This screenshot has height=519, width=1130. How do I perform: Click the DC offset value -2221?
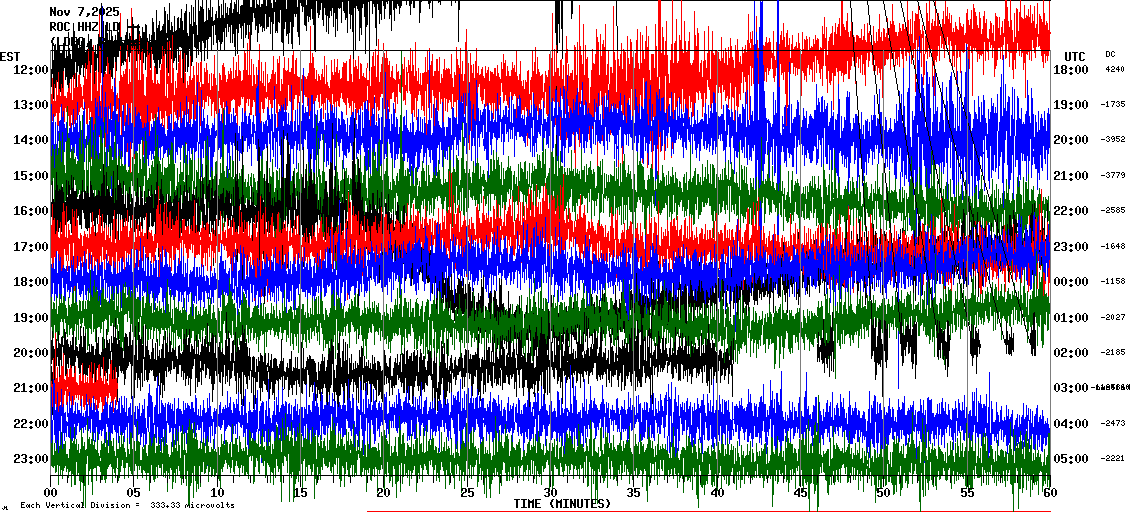[x=1114, y=459]
